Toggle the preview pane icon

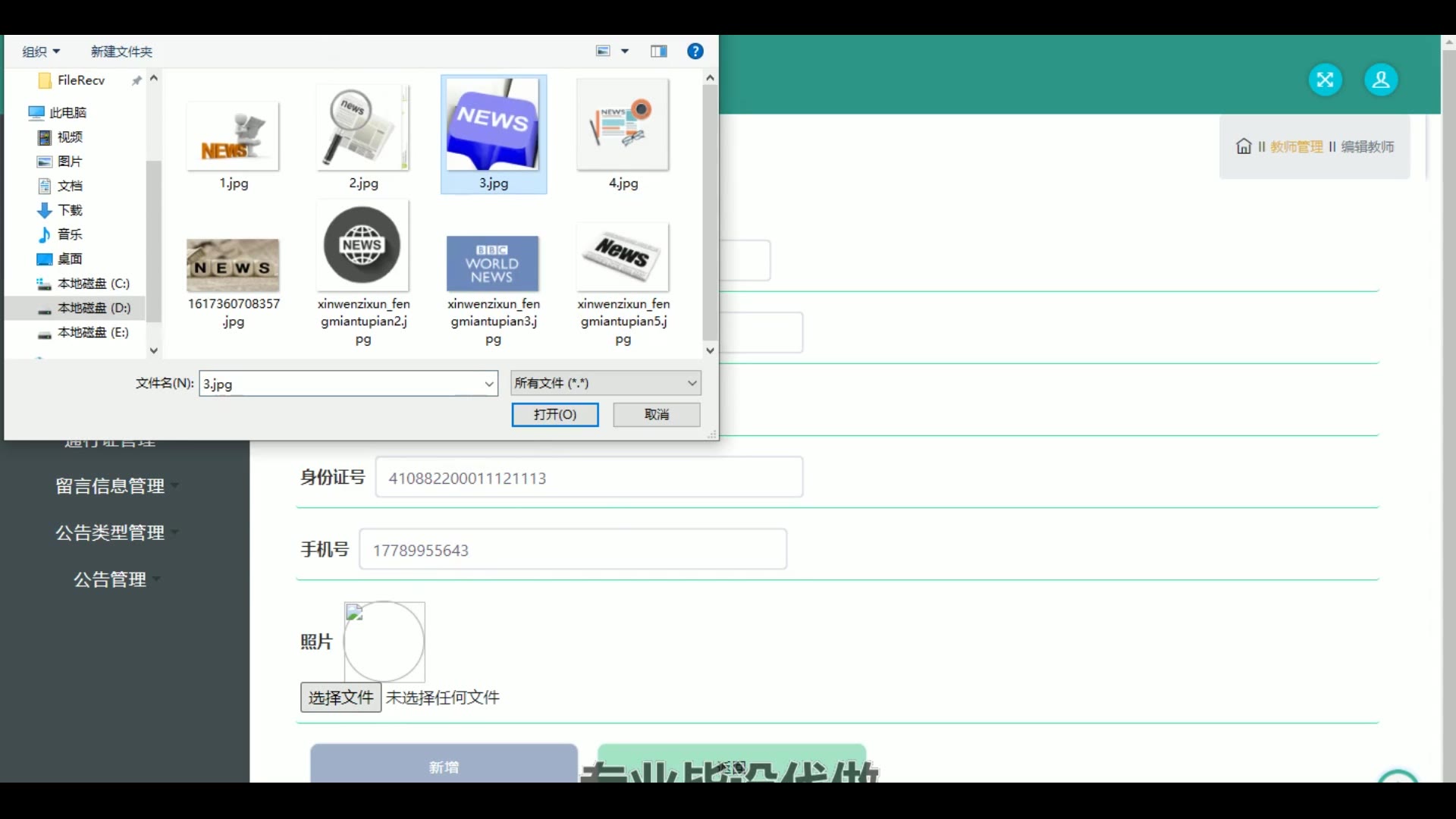tap(658, 52)
